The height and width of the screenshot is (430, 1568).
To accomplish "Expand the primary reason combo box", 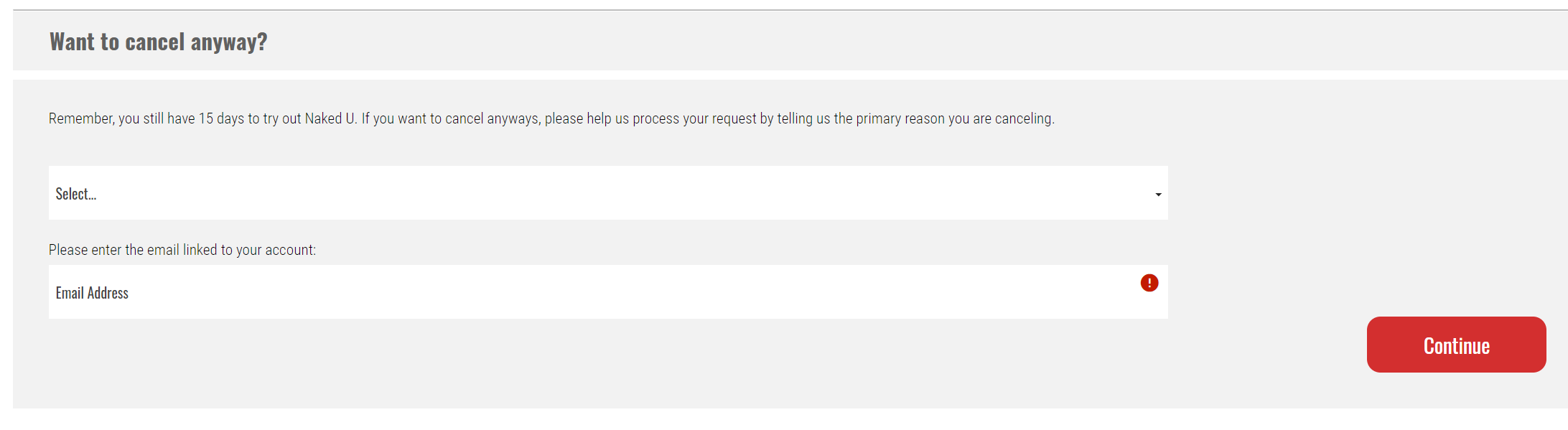I will tap(607, 193).
